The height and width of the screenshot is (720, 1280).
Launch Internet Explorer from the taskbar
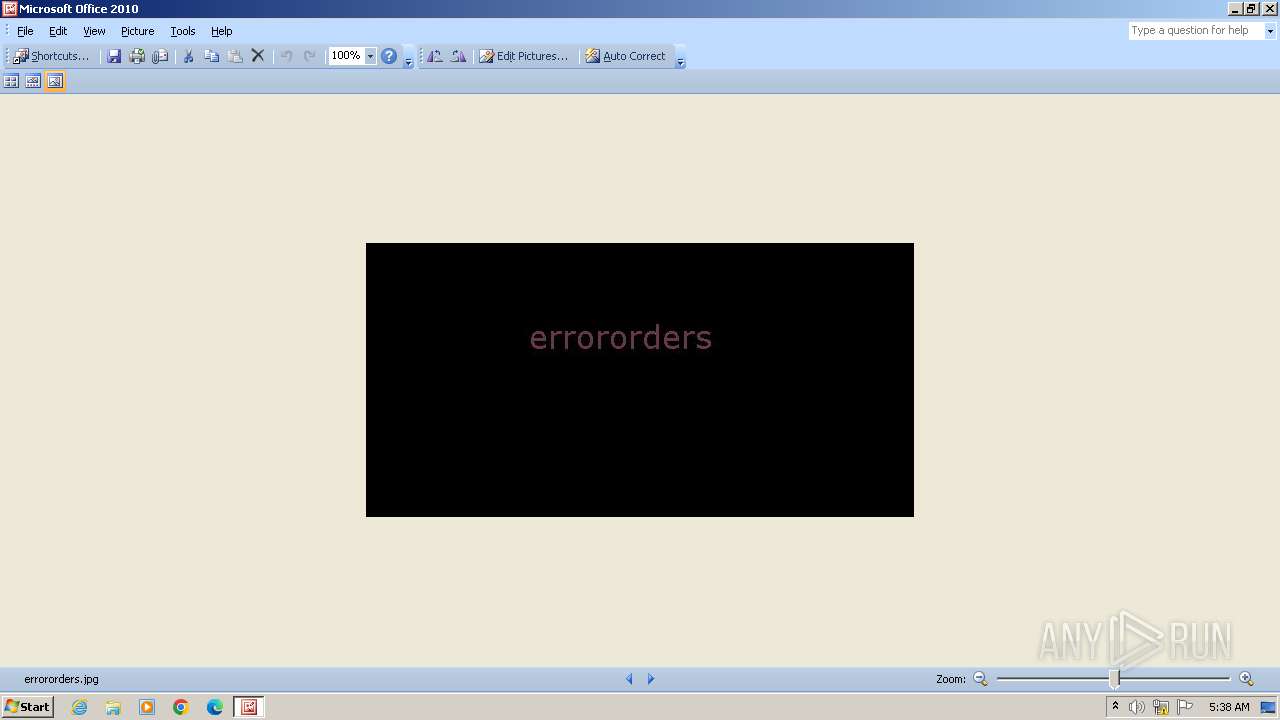(x=79, y=707)
